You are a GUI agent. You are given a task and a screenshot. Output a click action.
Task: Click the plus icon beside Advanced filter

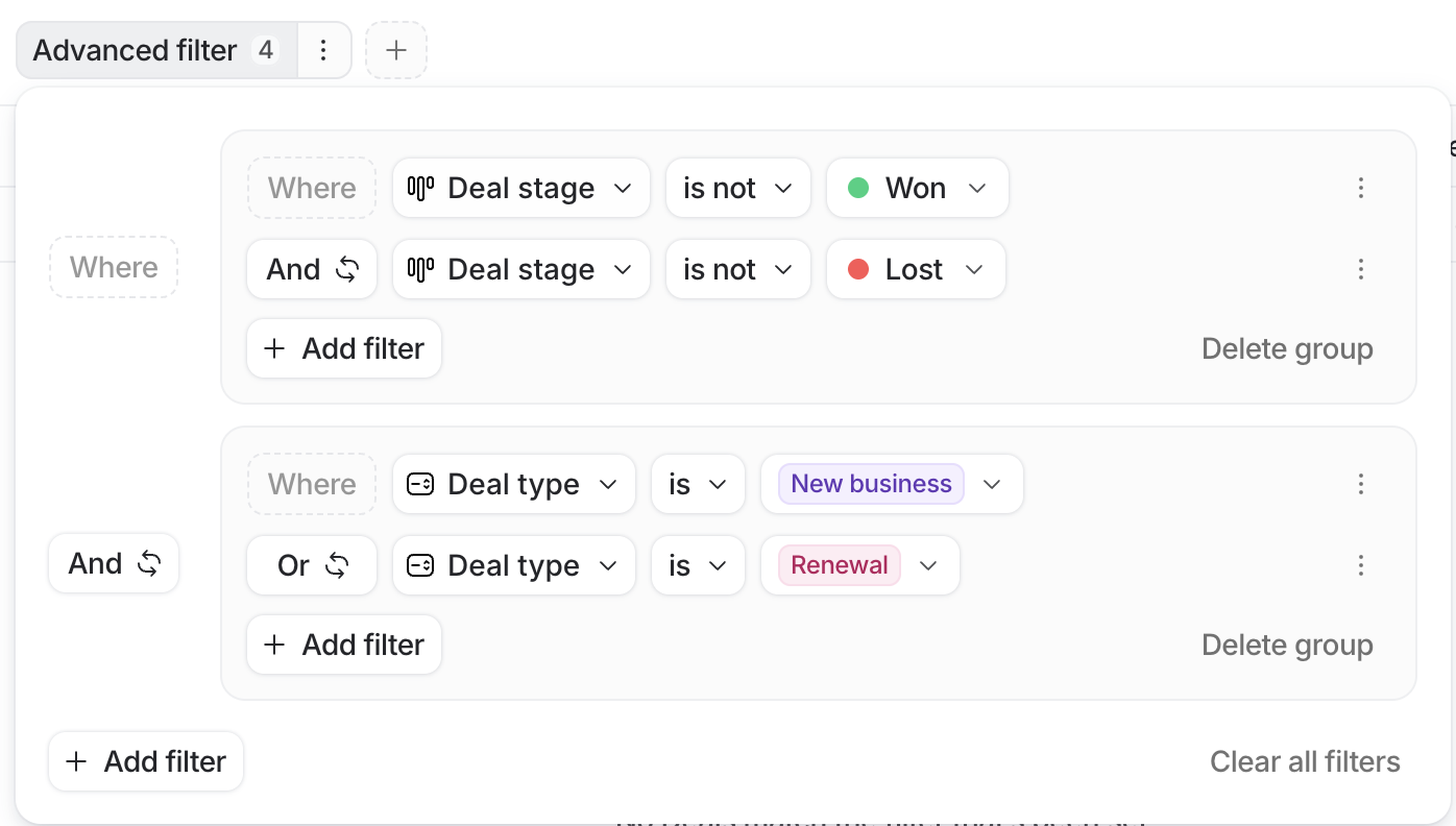pyautogui.click(x=396, y=50)
